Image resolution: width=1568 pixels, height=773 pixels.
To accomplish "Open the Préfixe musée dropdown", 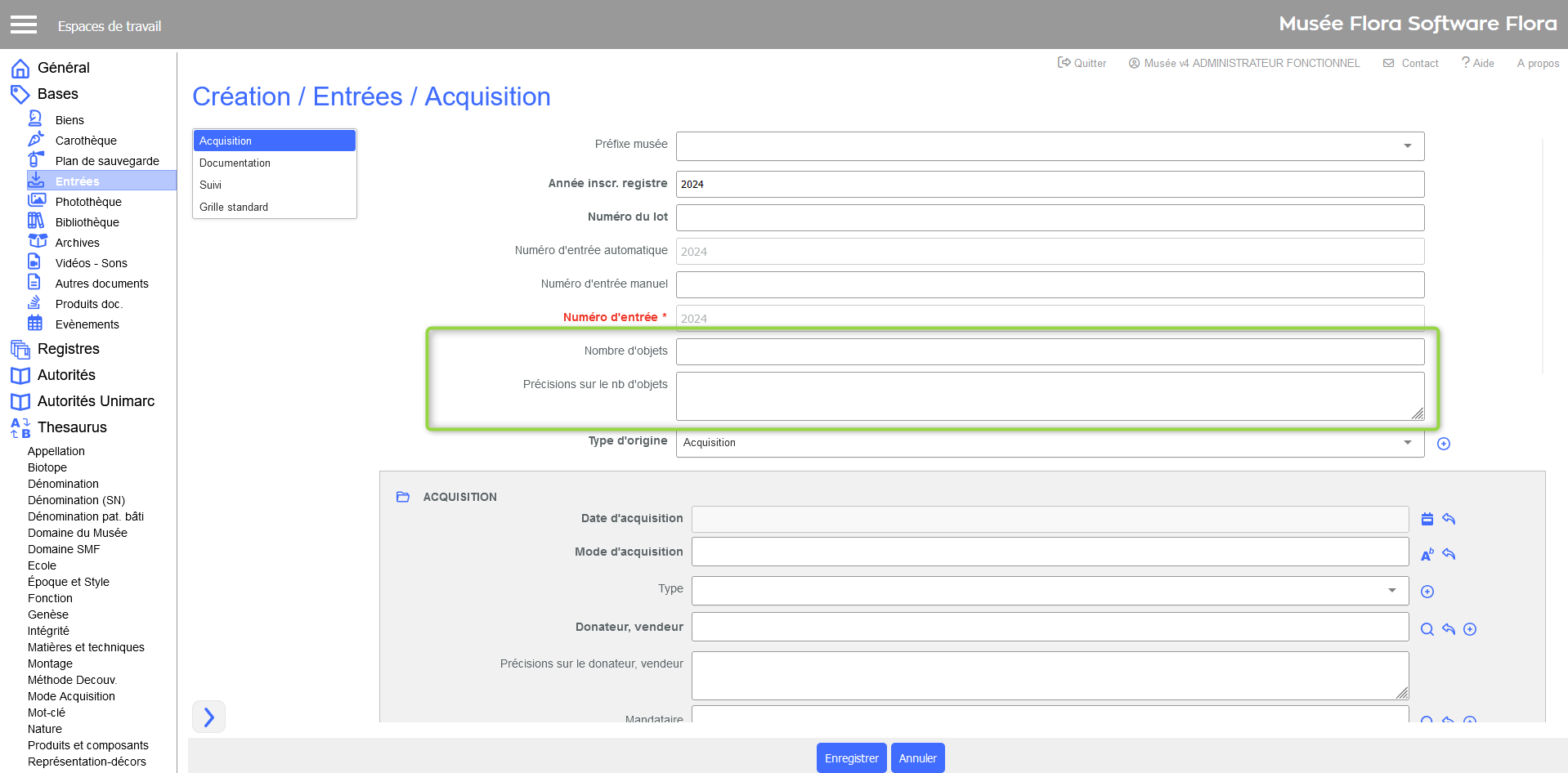I will (1050, 146).
